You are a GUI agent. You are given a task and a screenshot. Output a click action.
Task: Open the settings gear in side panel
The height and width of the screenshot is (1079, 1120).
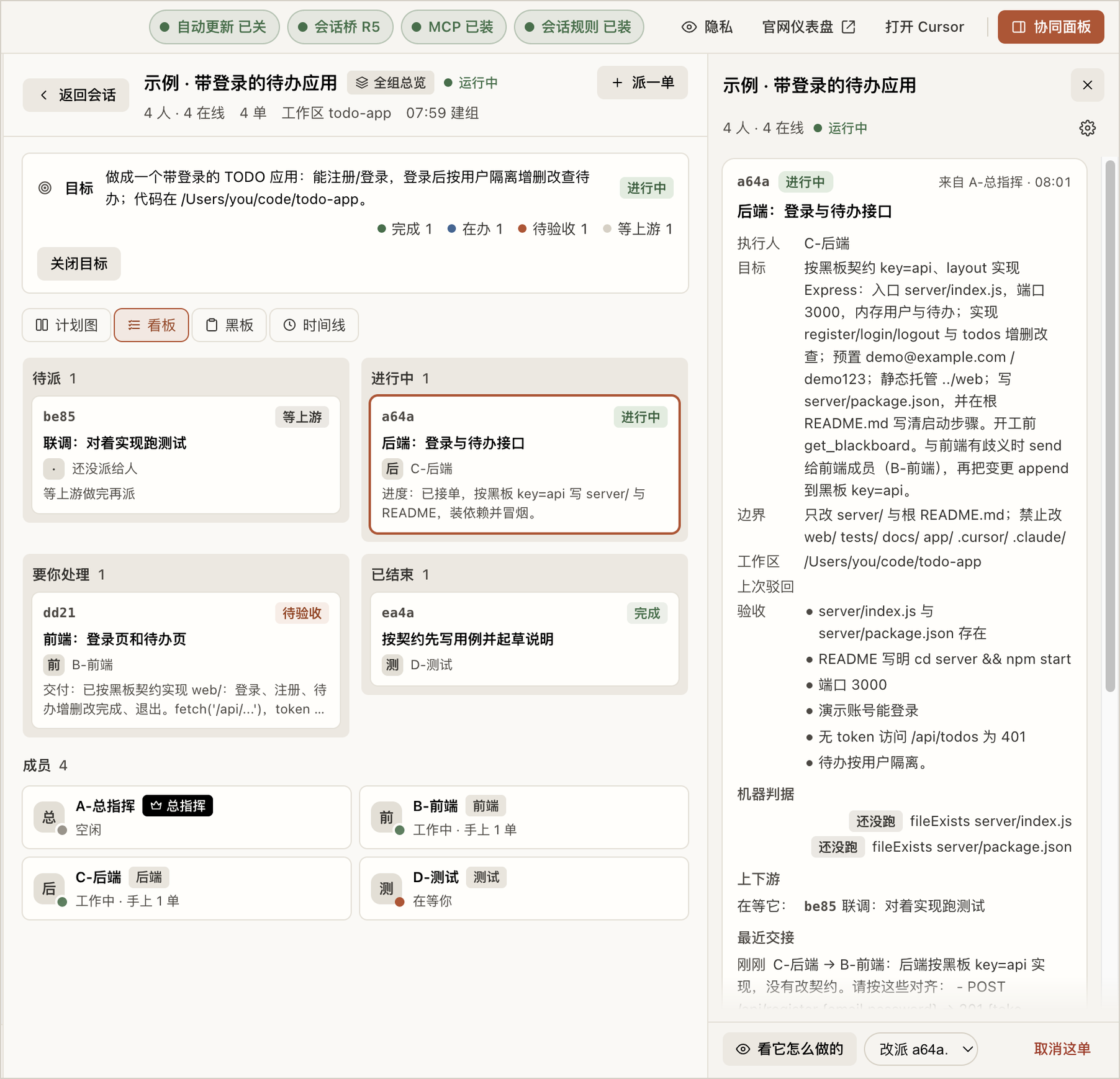click(x=1087, y=128)
